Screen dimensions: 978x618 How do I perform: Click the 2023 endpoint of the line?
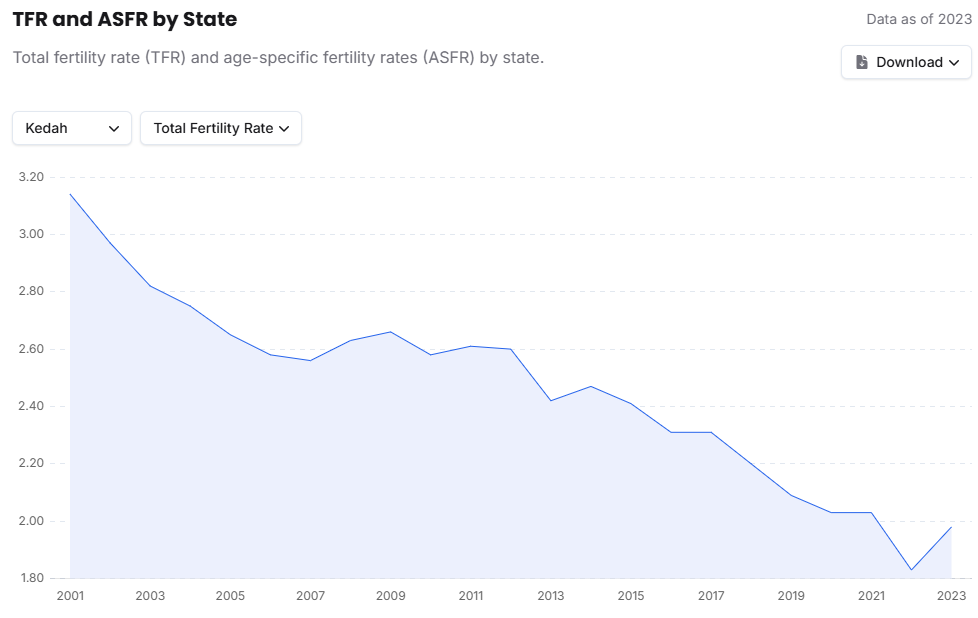tap(951, 527)
